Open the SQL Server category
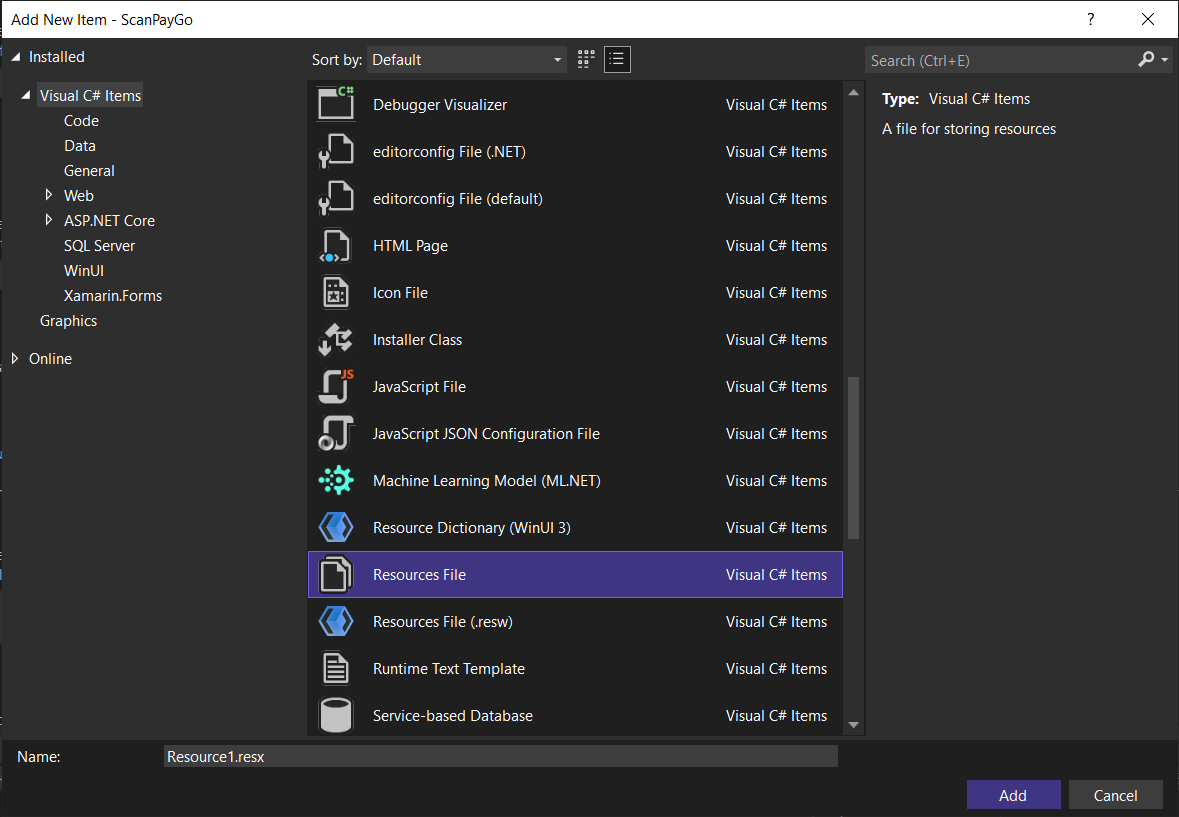The width and height of the screenshot is (1179, 817). click(99, 246)
